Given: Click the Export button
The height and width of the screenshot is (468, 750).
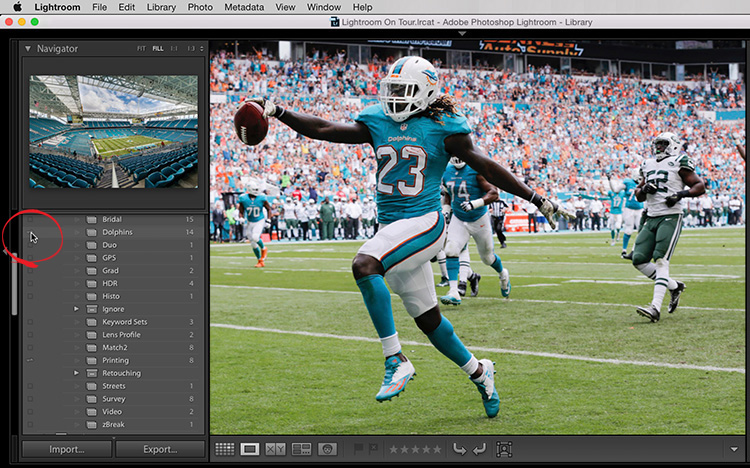Looking at the screenshot, I should pos(160,449).
